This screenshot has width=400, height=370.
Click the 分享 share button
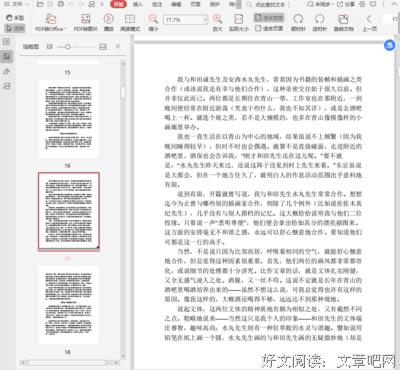tap(346, 4)
